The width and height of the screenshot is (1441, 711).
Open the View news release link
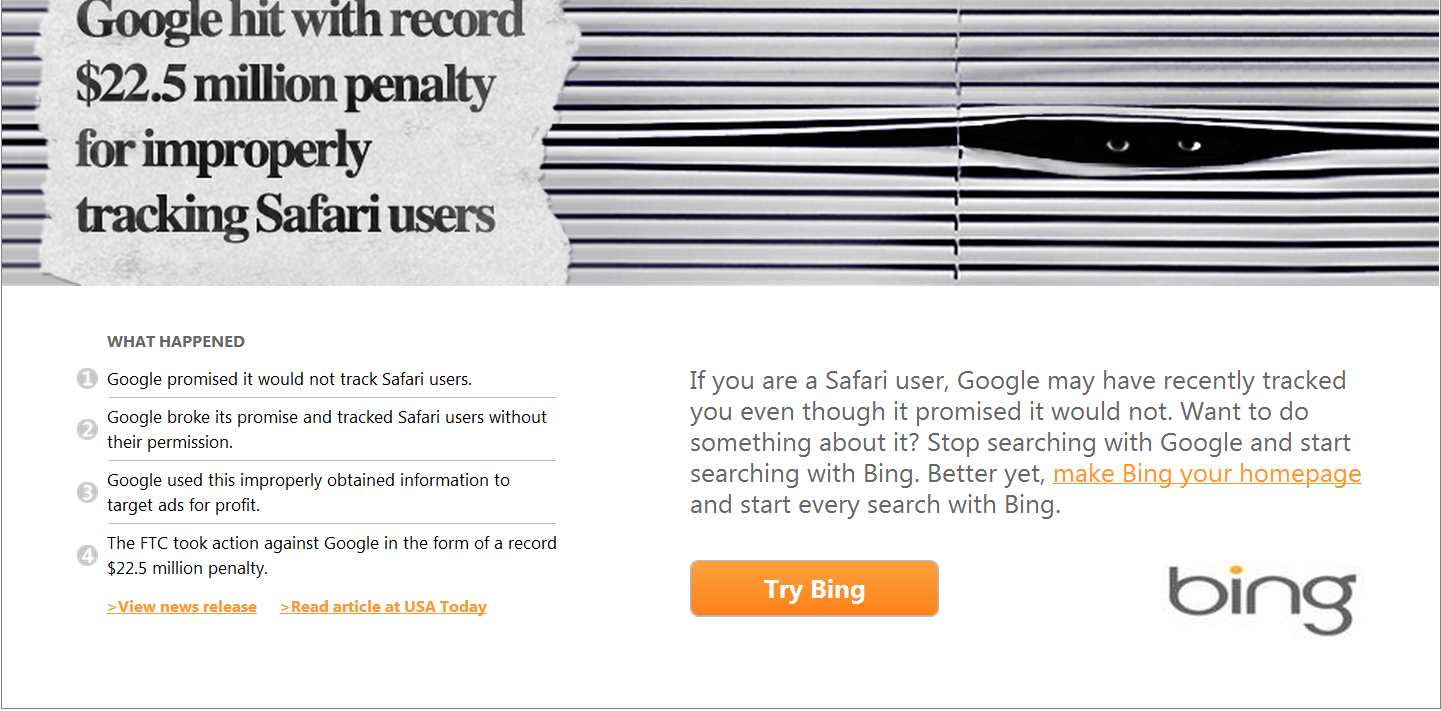pos(182,607)
